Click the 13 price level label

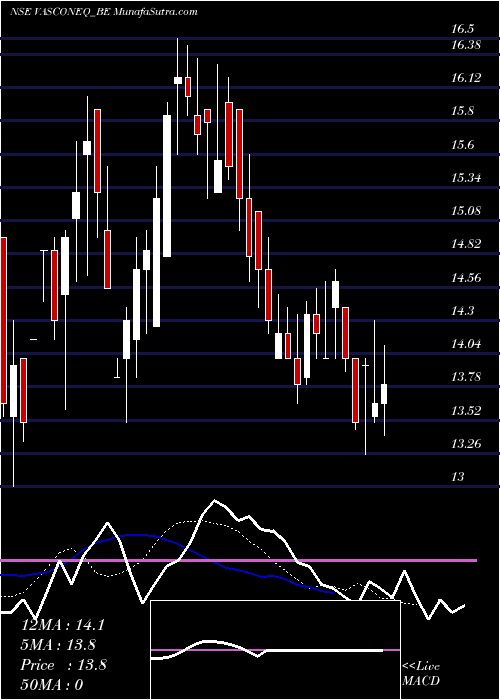(x=458, y=477)
